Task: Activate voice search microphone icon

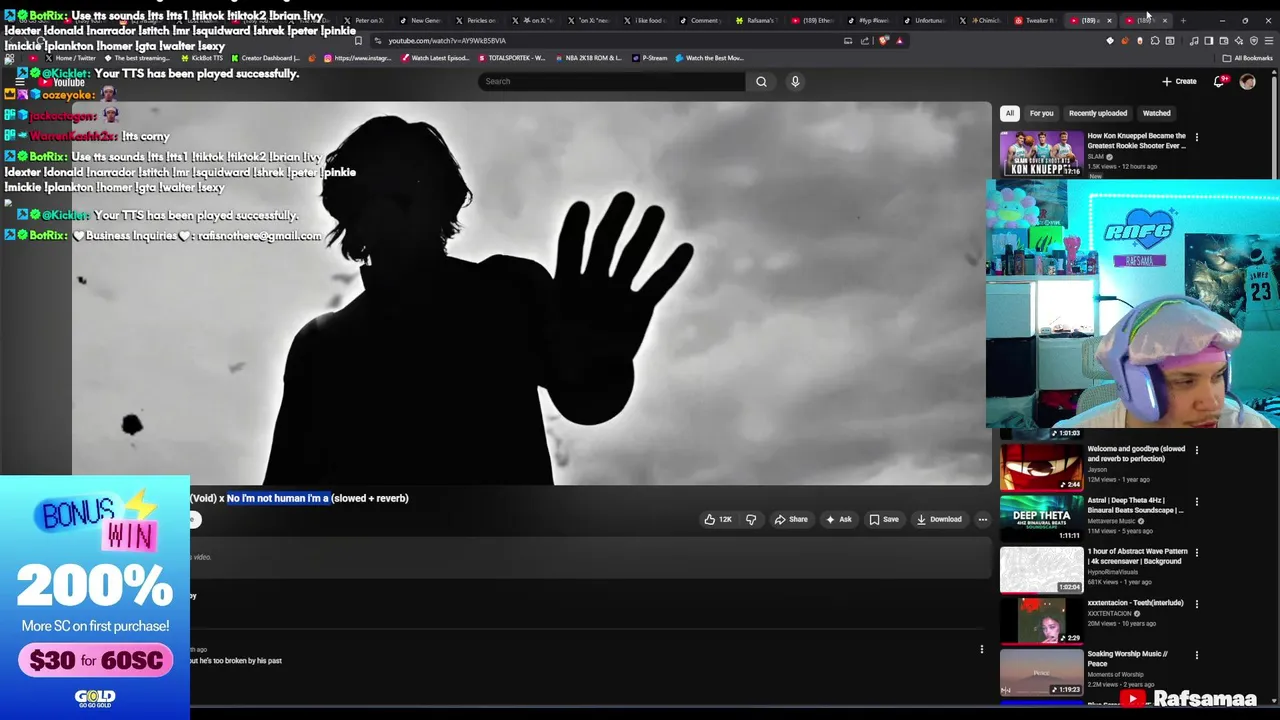Action: coord(795,82)
